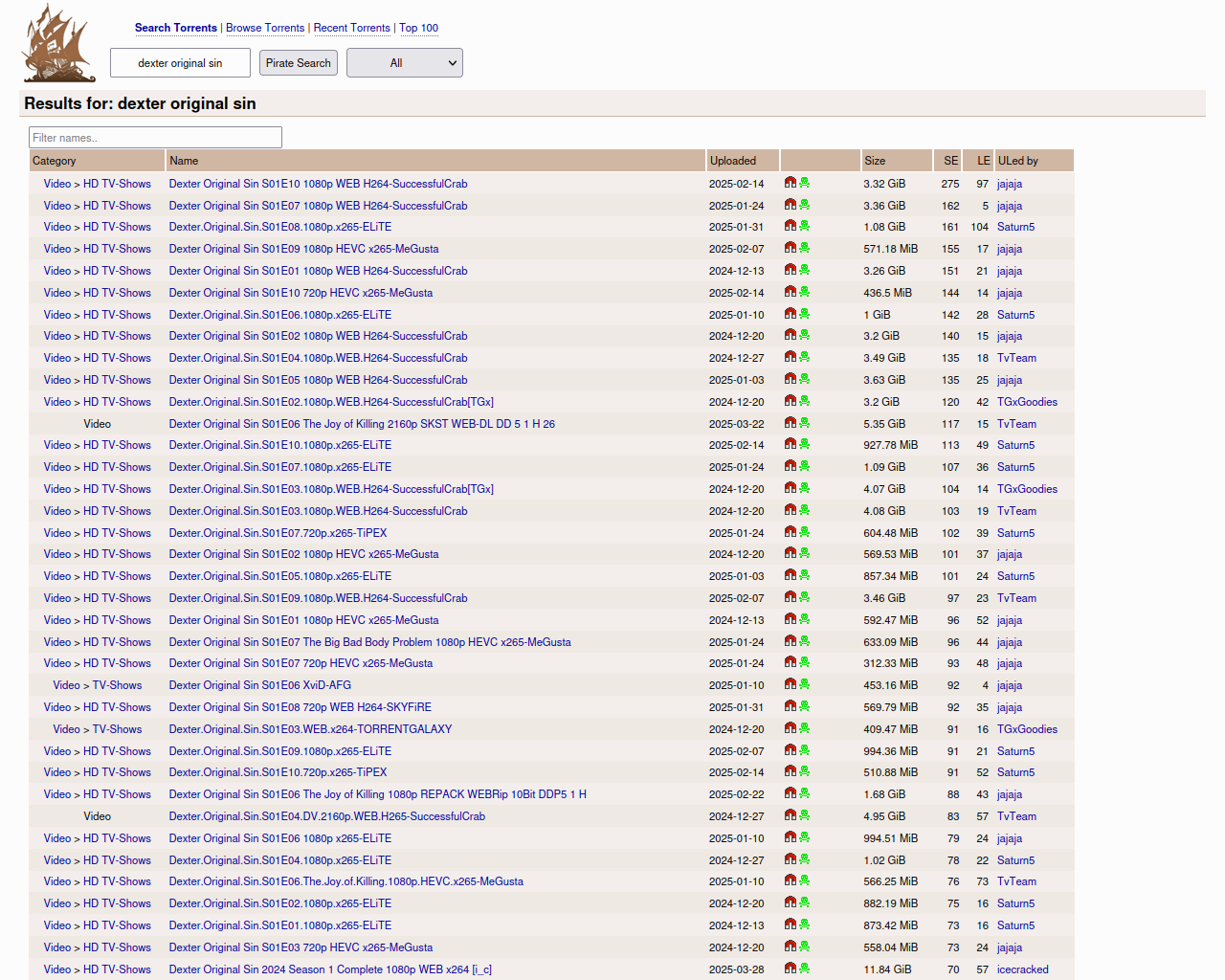Click skull icon for S01E04.DV.2160p torrent row
The width and height of the screenshot is (1225, 980).
(804, 815)
